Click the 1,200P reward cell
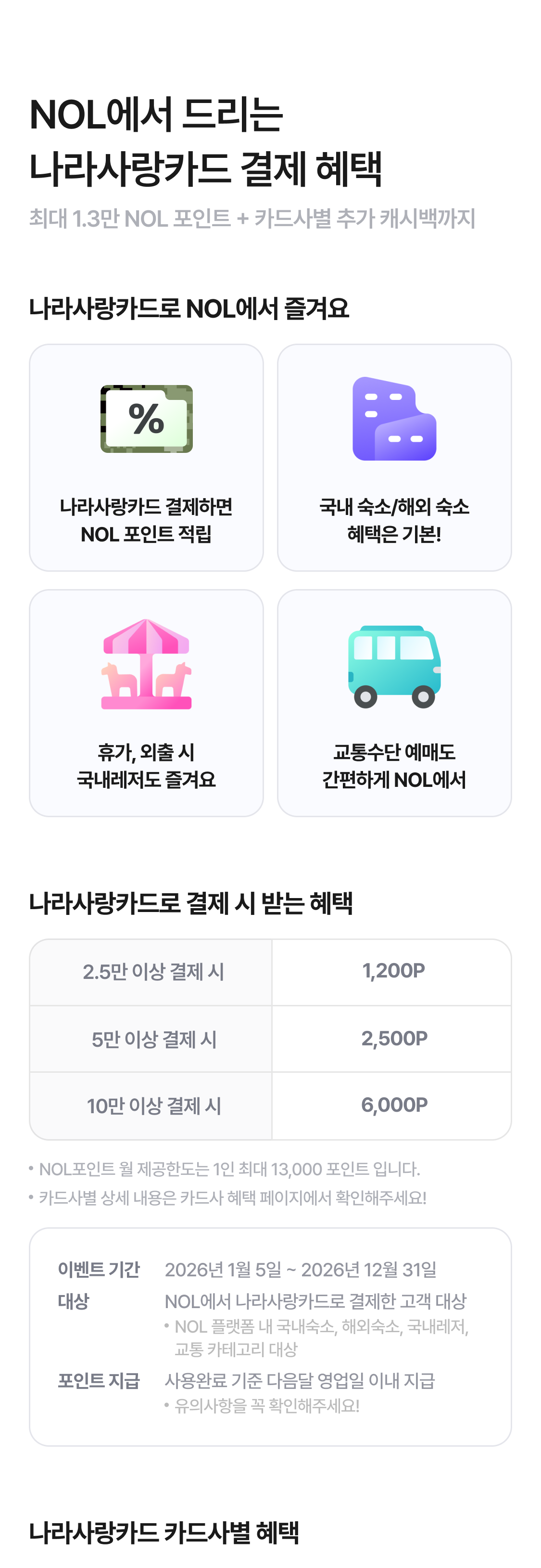 pyautogui.click(x=393, y=971)
